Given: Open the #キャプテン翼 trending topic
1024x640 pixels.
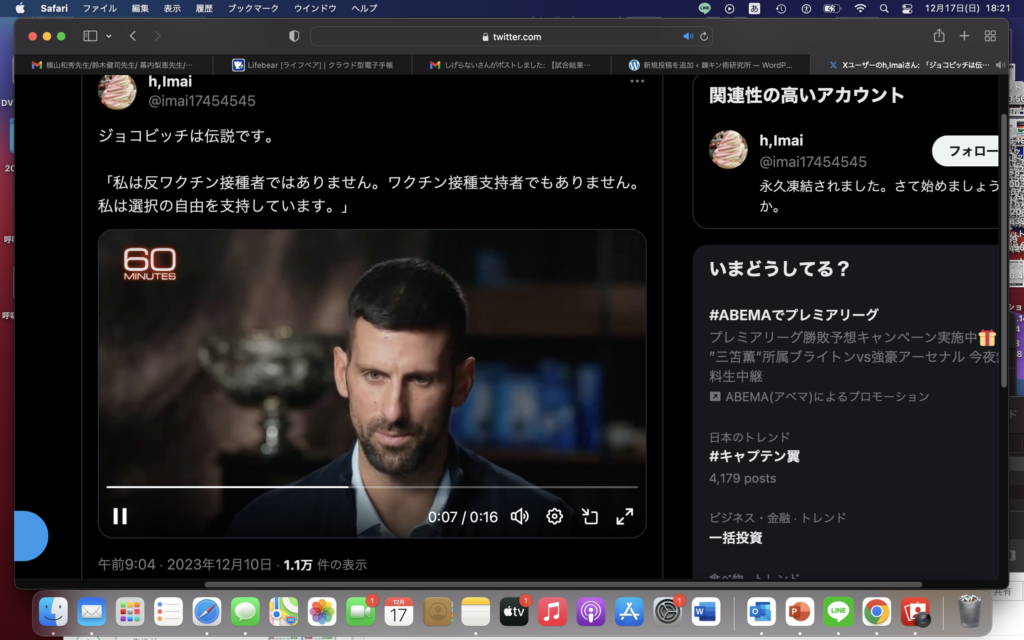Looking at the screenshot, I should tap(756, 457).
